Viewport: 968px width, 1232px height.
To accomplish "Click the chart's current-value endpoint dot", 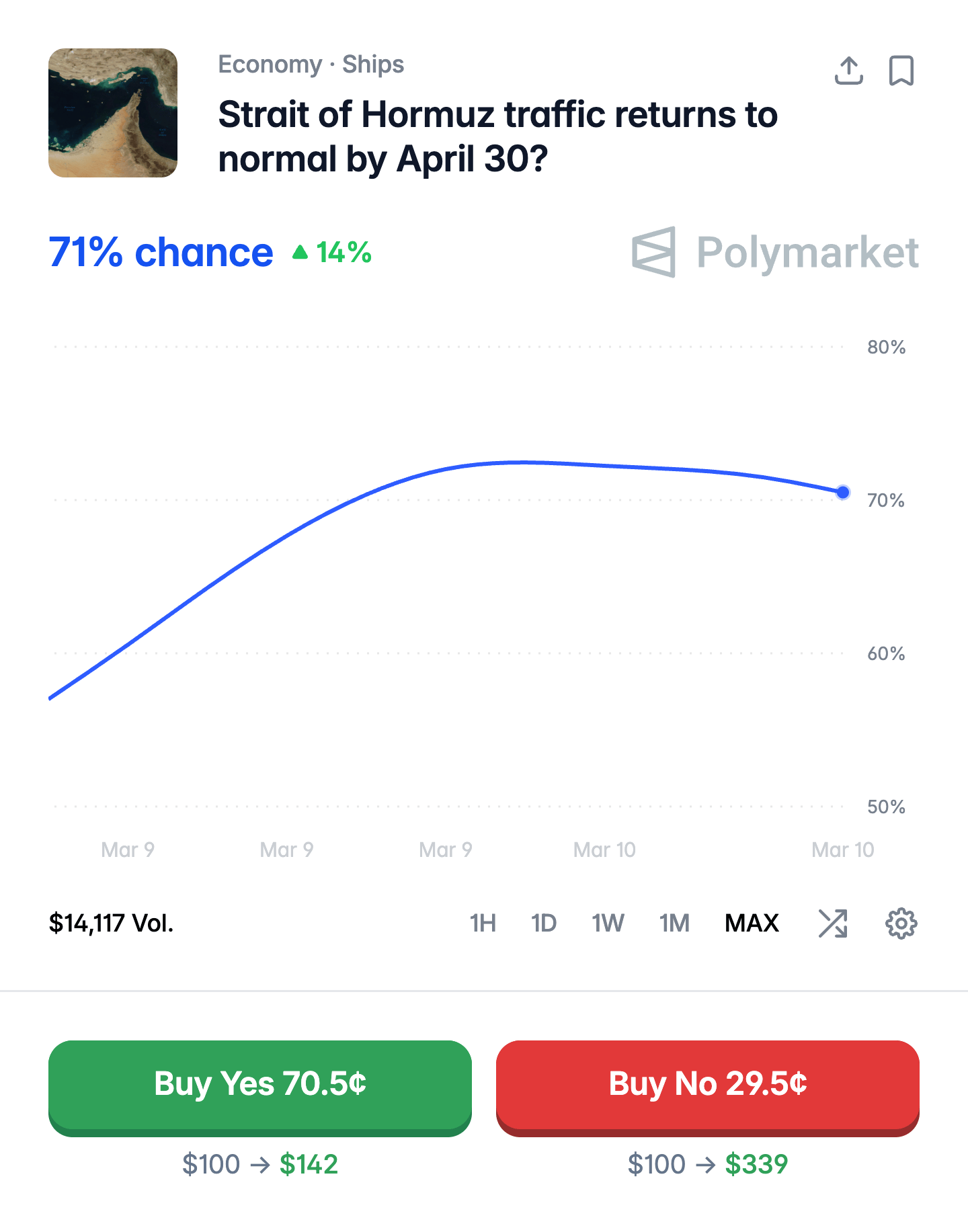I will click(x=843, y=493).
